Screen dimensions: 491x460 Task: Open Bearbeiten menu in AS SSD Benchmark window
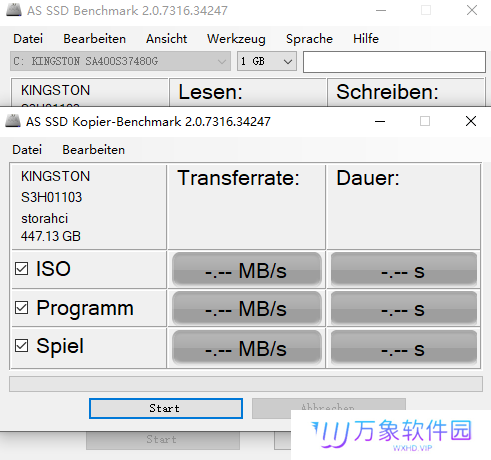coord(95,39)
